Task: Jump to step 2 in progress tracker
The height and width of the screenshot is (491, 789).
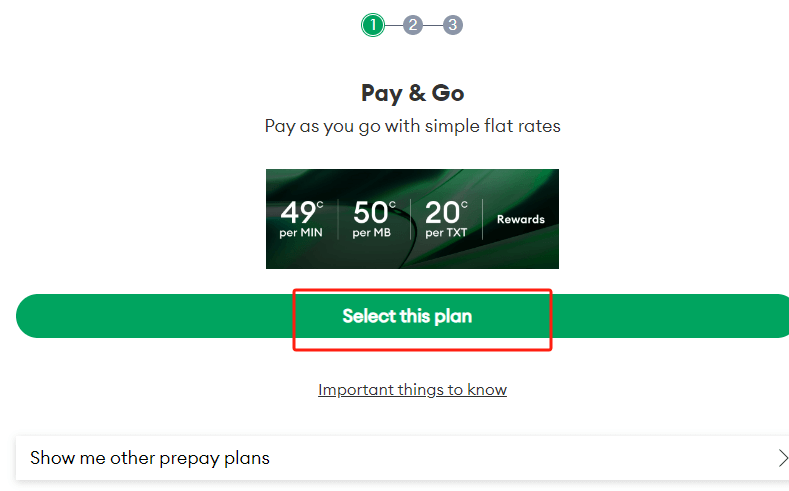Action: [x=413, y=25]
